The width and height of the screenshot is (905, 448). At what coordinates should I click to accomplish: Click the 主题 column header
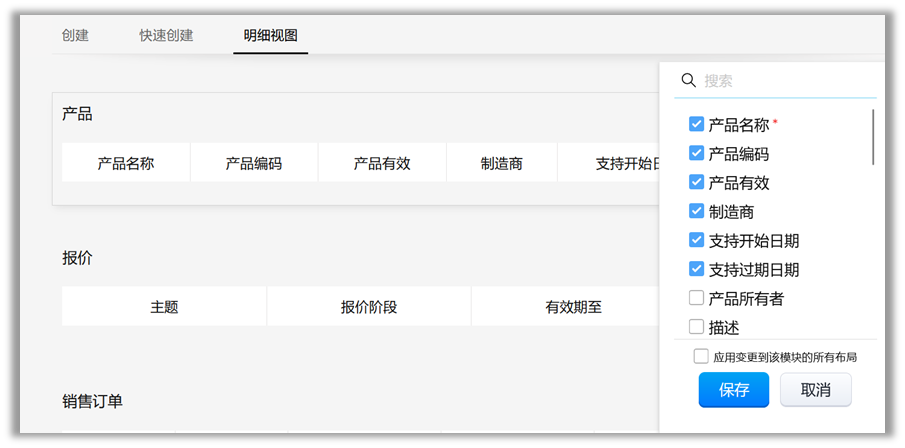(164, 307)
